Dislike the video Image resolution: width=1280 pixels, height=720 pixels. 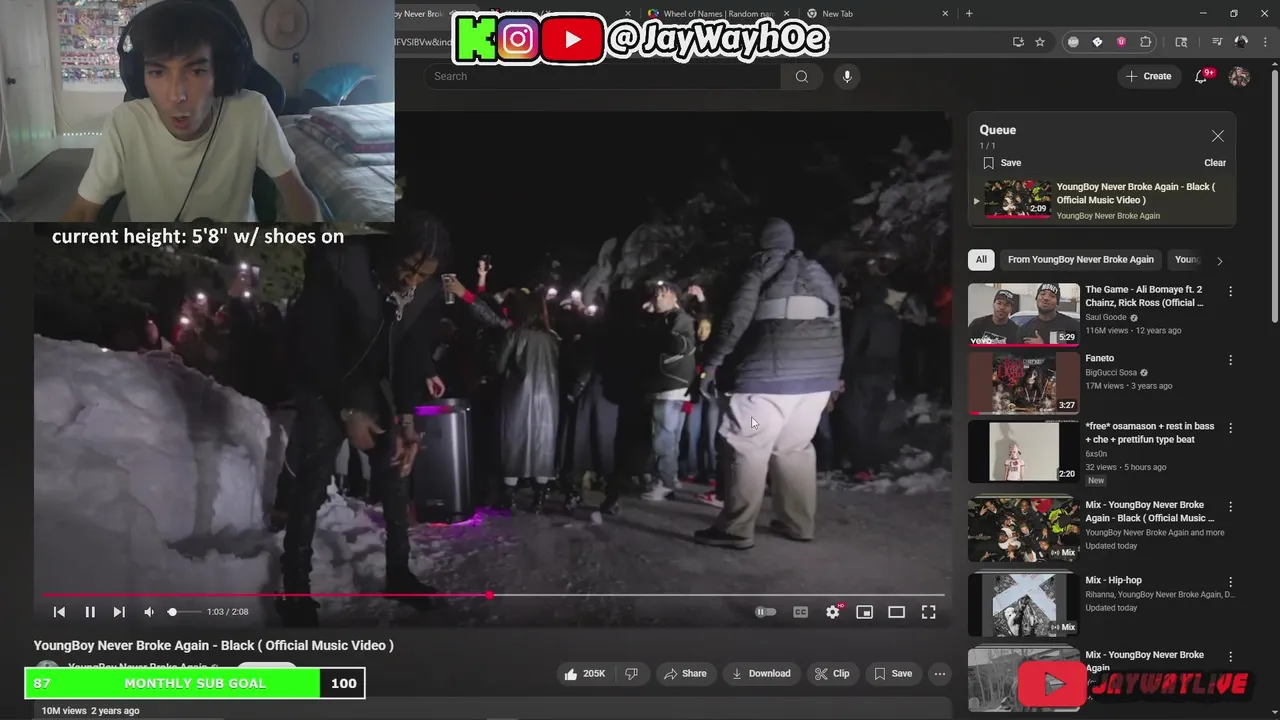(631, 674)
